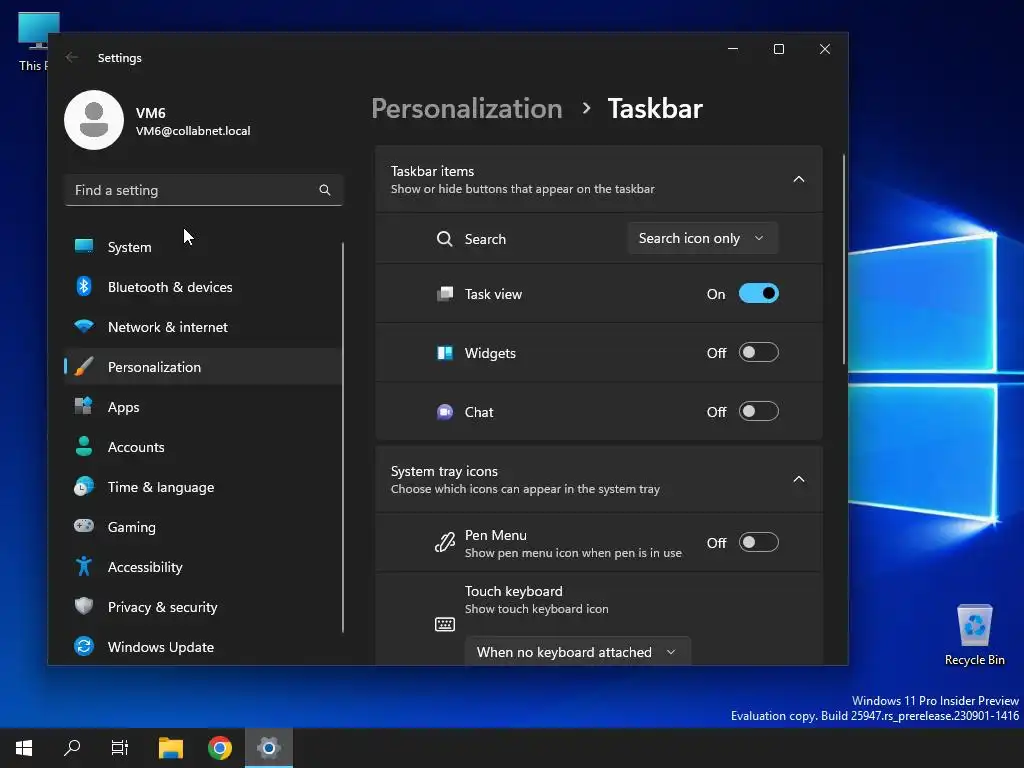1024x768 pixels.
Task: Click the Windows Update sync icon
Action: [x=84, y=647]
